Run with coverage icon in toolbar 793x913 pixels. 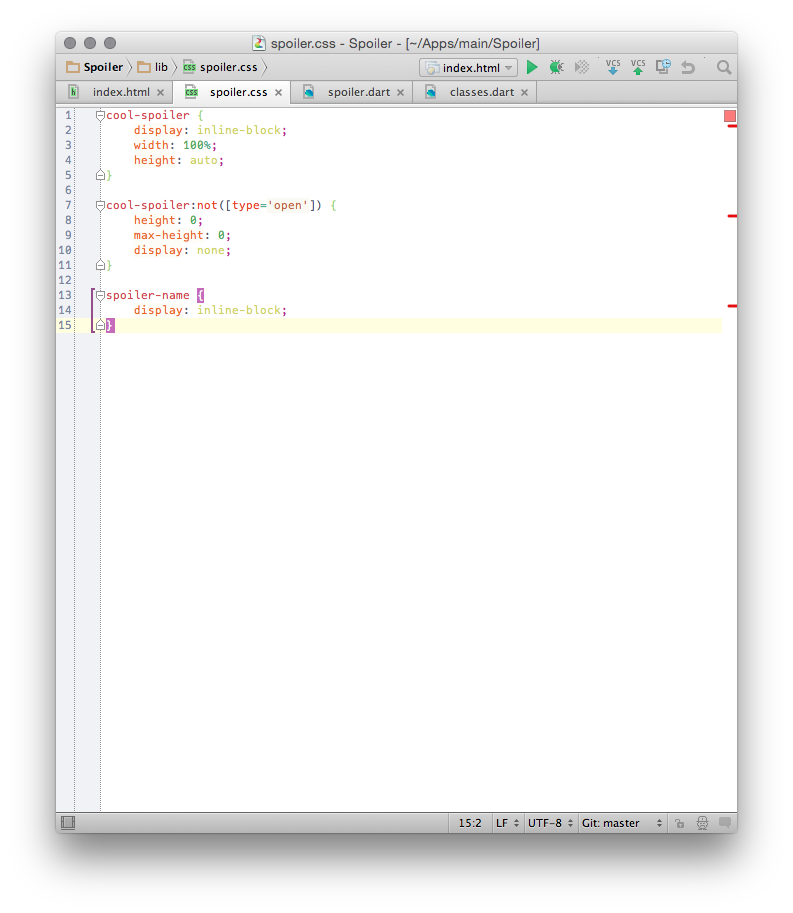582,68
